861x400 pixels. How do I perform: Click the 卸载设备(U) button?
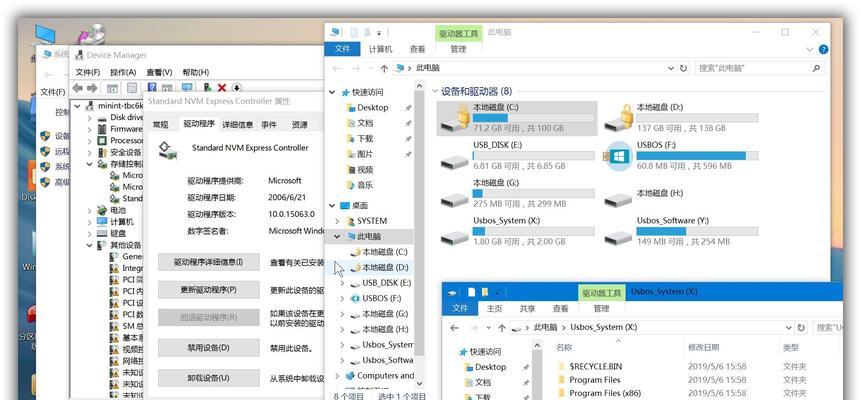click(209, 378)
